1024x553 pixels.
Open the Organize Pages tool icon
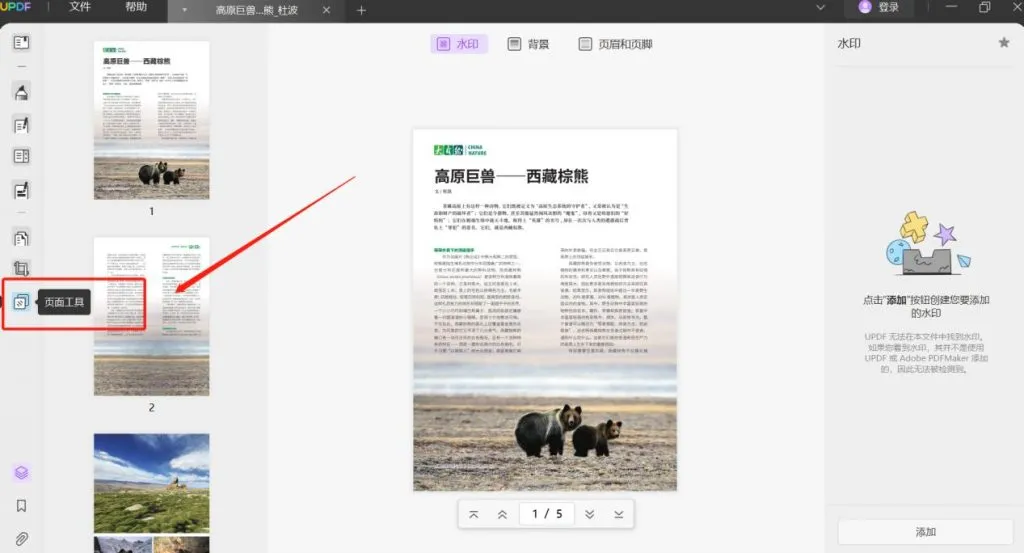21,238
